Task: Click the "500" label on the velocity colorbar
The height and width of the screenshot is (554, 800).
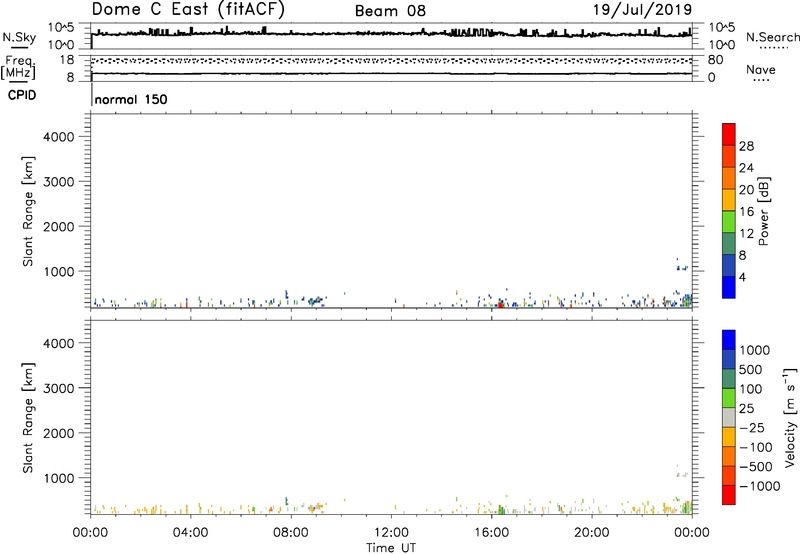Action: click(751, 369)
